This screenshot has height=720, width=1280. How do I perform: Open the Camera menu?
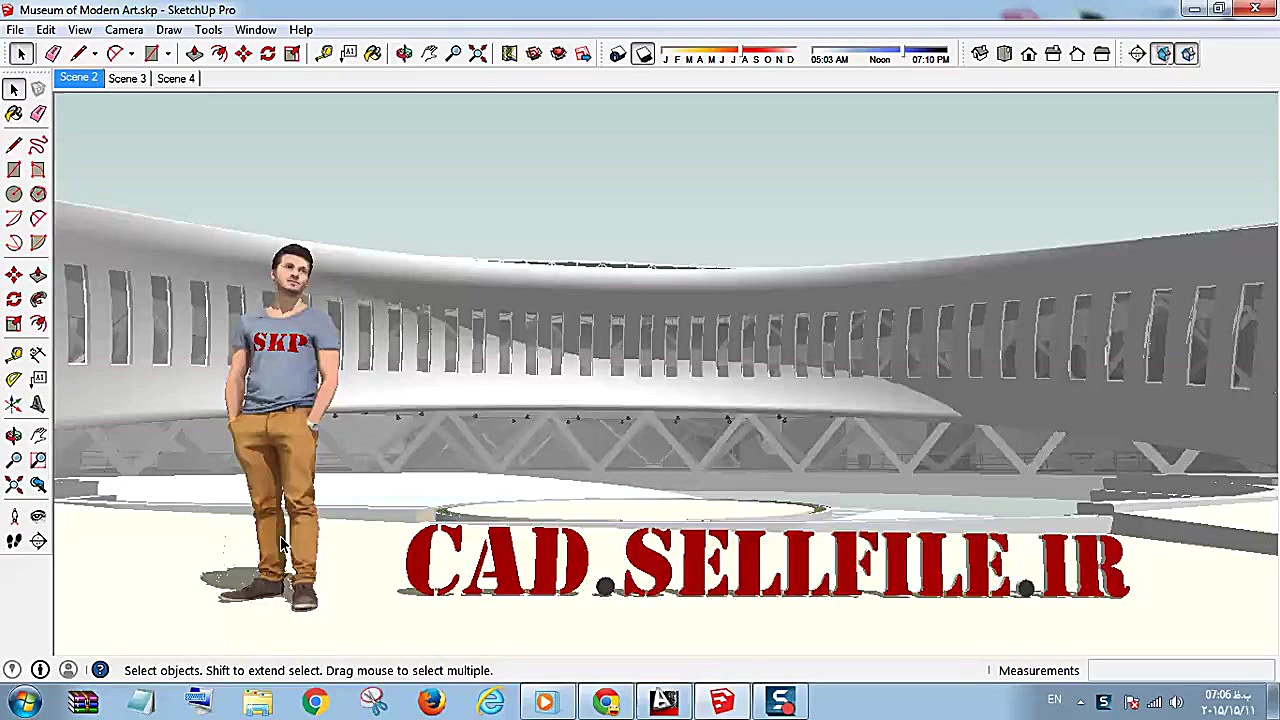click(124, 30)
